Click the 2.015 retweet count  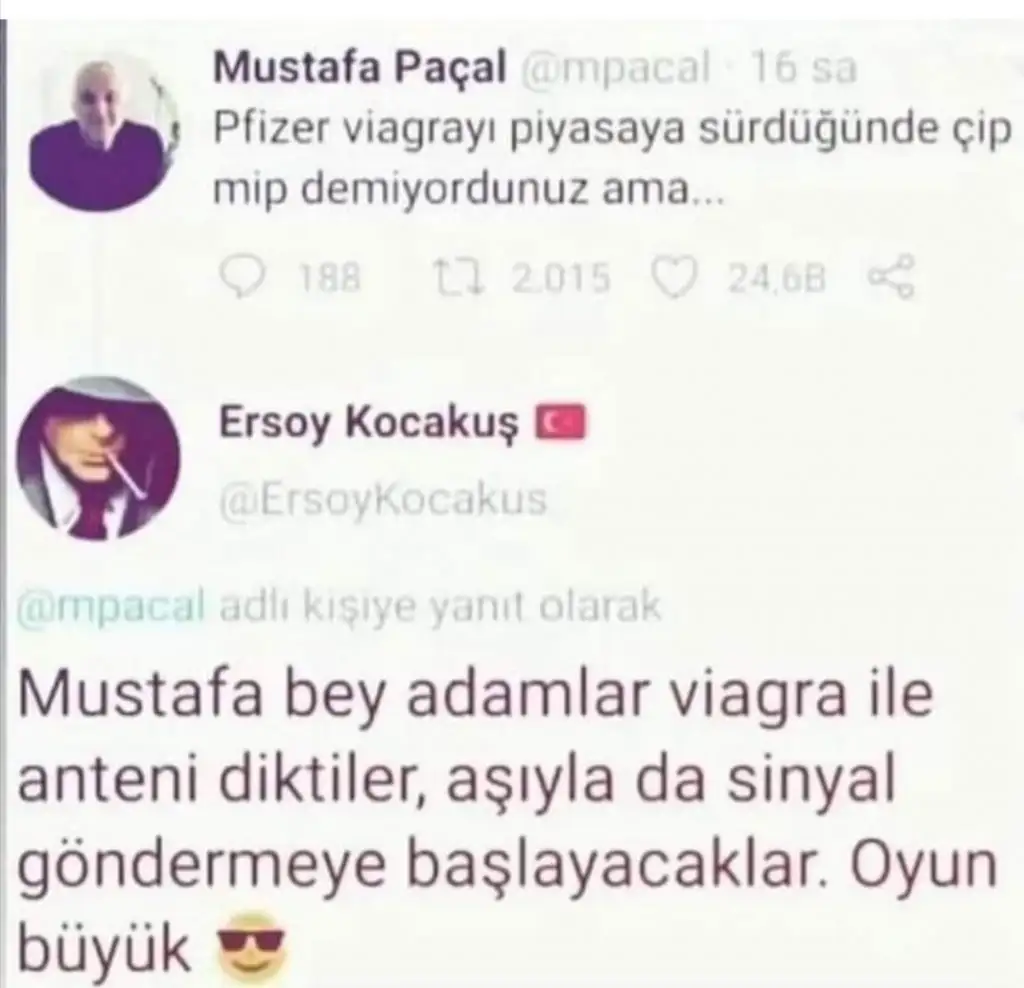tap(561, 278)
